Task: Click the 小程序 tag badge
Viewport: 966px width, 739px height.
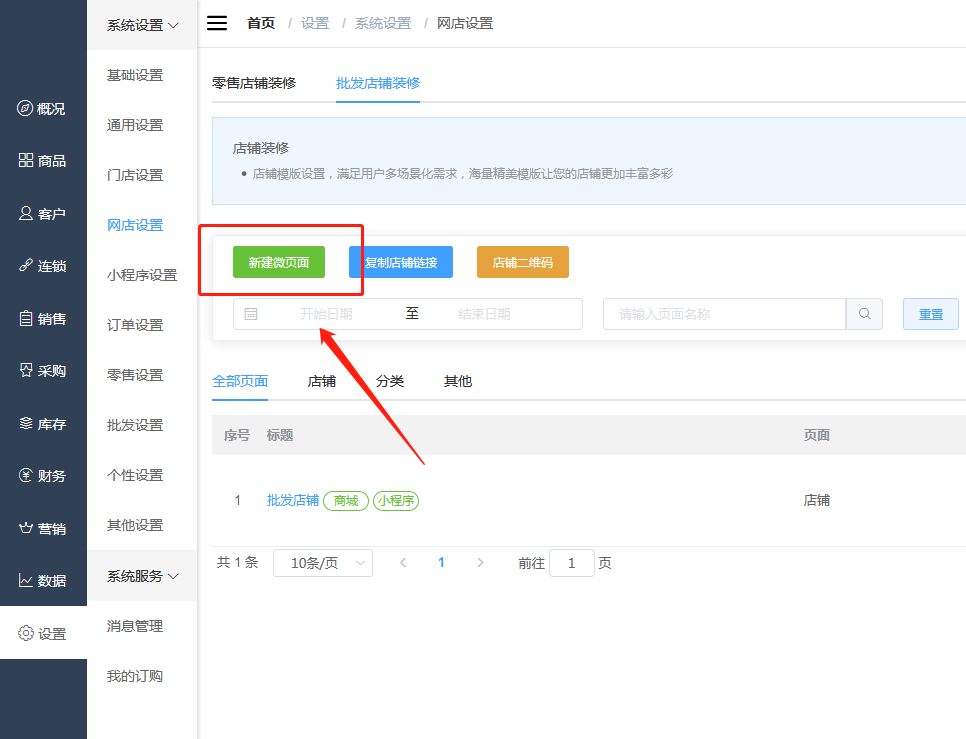Action: pyautogui.click(x=396, y=501)
